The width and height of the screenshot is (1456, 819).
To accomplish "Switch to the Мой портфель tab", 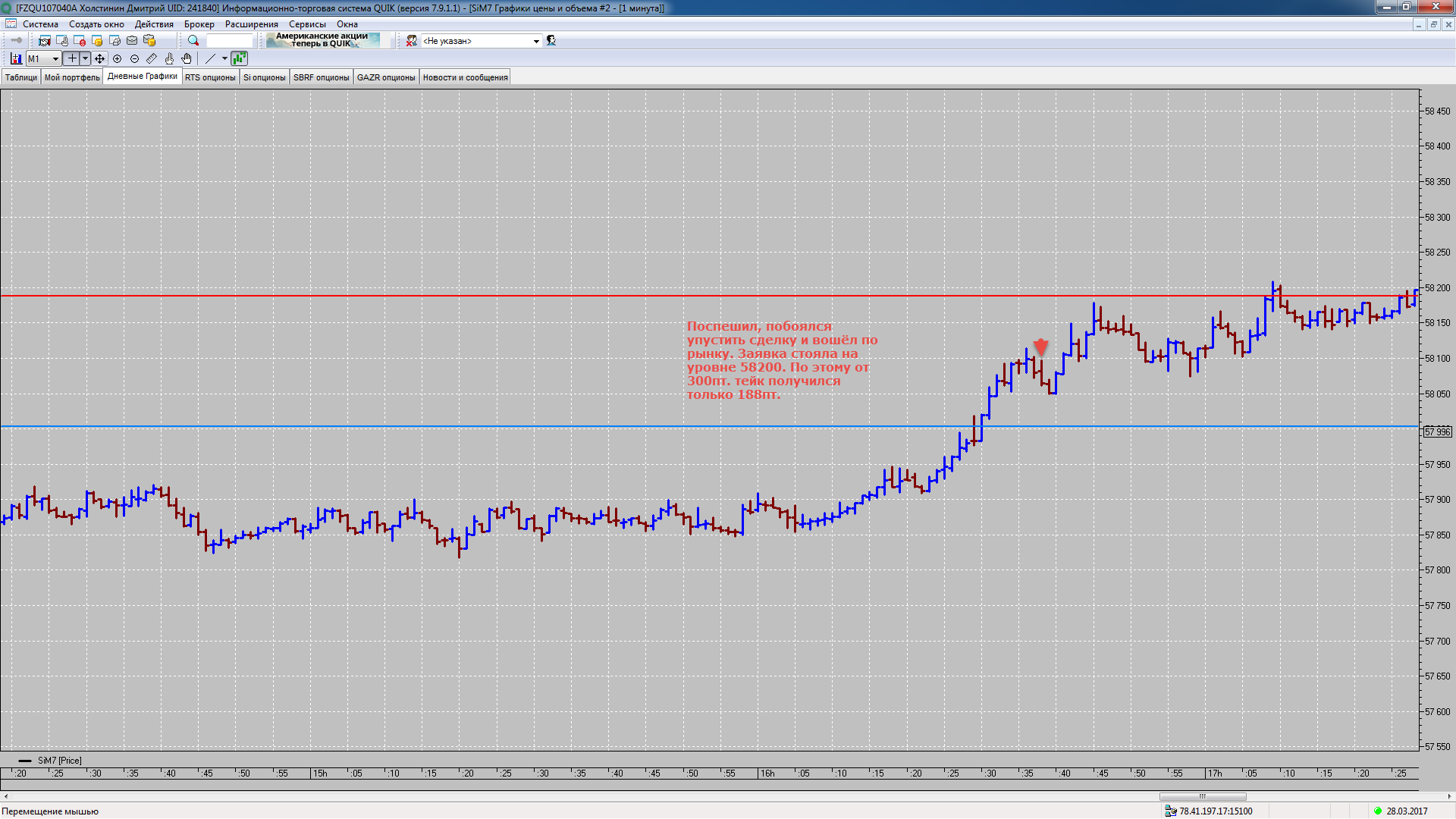I will pyautogui.click(x=72, y=77).
